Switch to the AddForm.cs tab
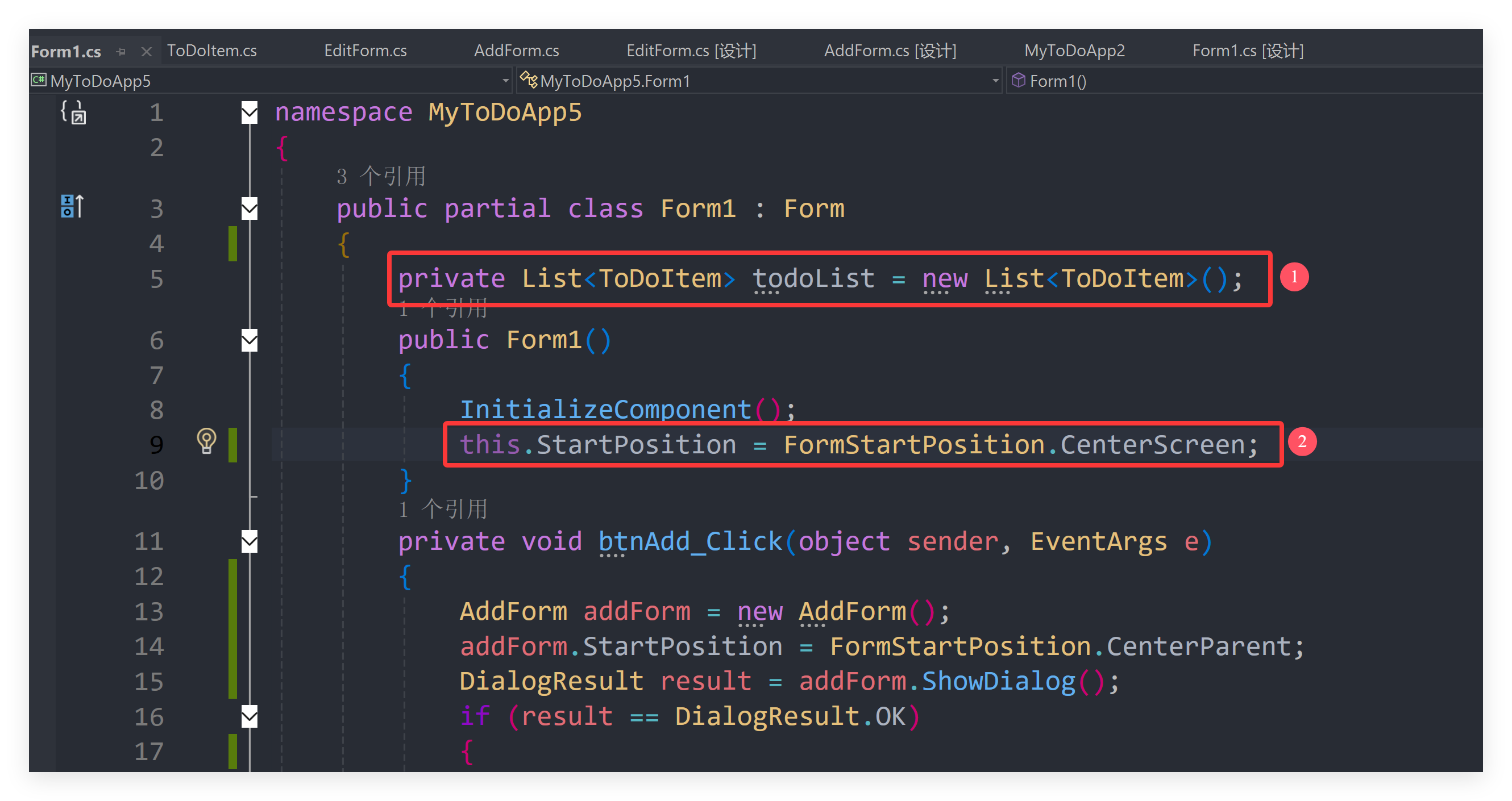 pyautogui.click(x=516, y=51)
